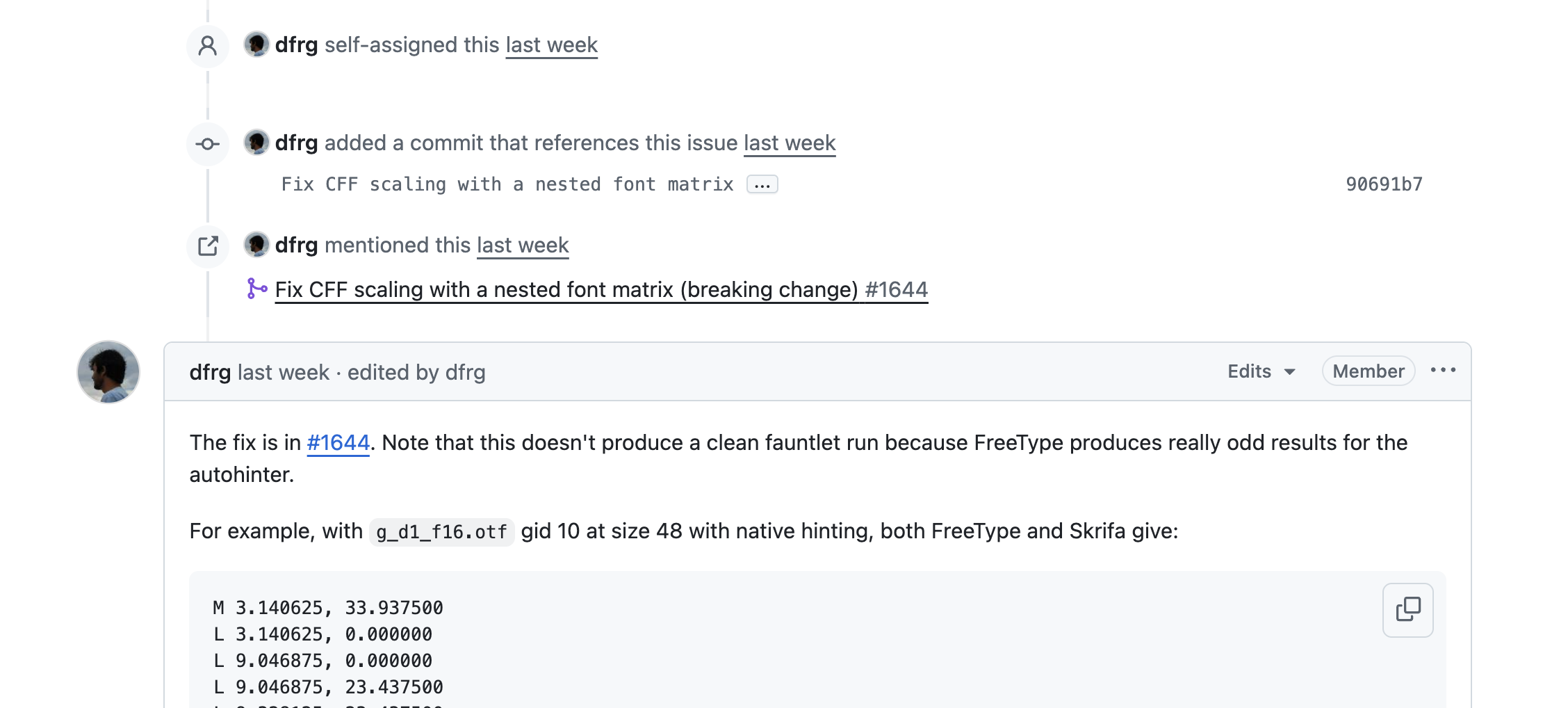Click dfrg's avatar next to commit event
The height and width of the screenshot is (708, 1568).
pyautogui.click(x=256, y=143)
